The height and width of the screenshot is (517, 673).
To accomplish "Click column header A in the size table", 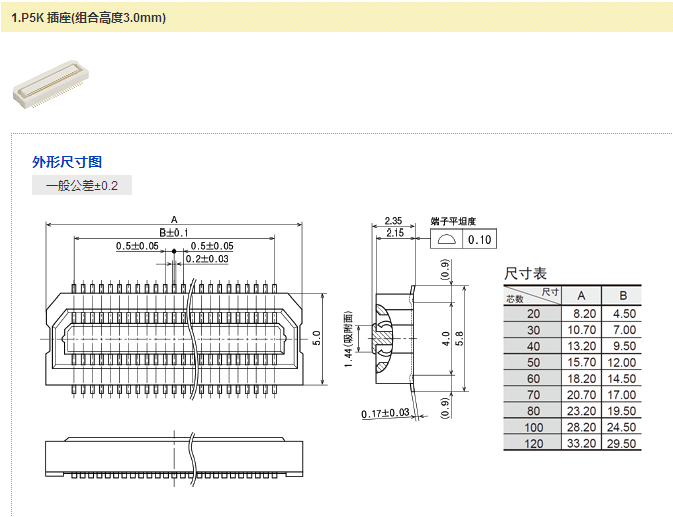I will click(581, 295).
